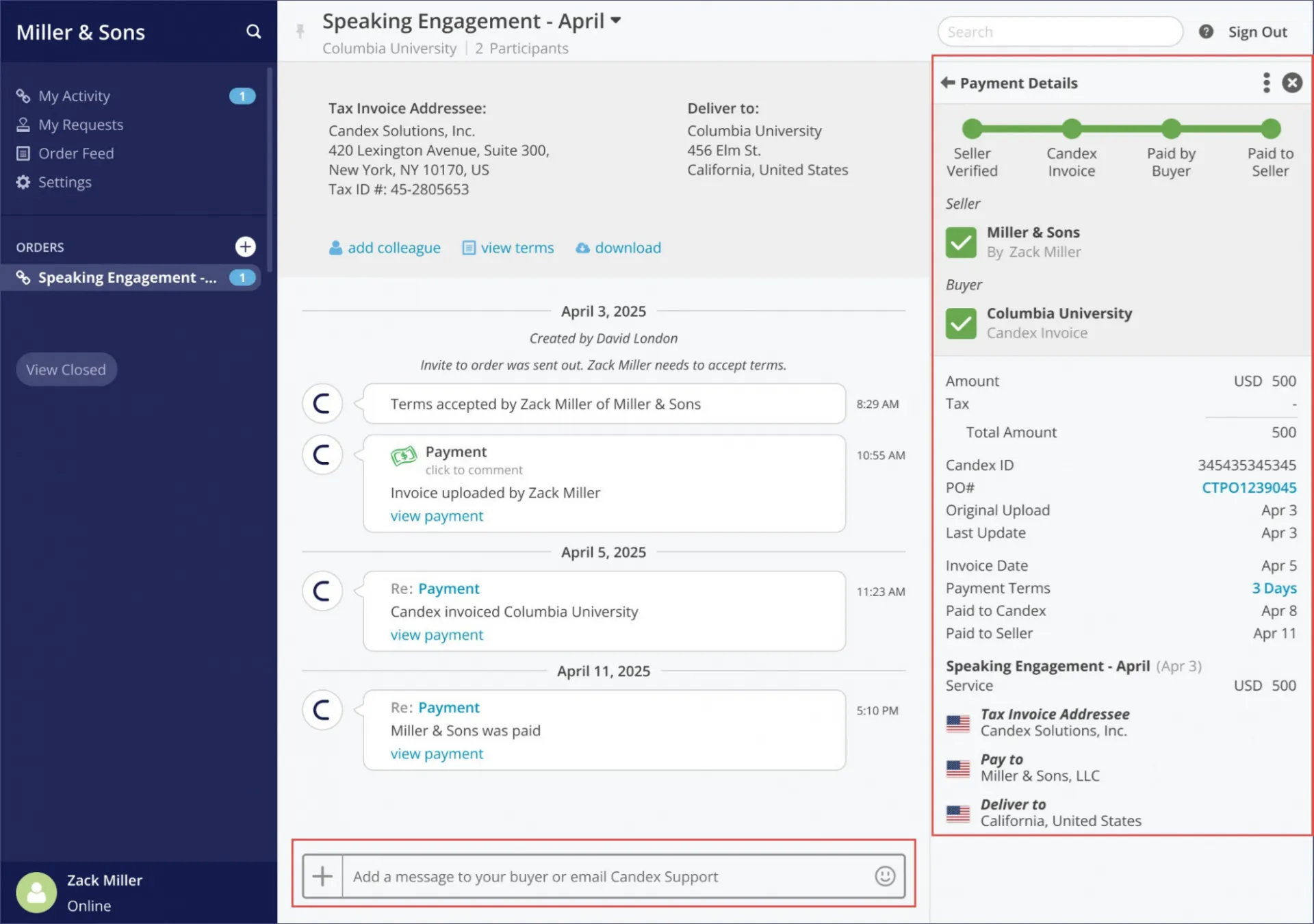Expand the Speaking Engagement - April title dropdown
The height and width of the screenshot is (924, 1314).
(616, 21)
